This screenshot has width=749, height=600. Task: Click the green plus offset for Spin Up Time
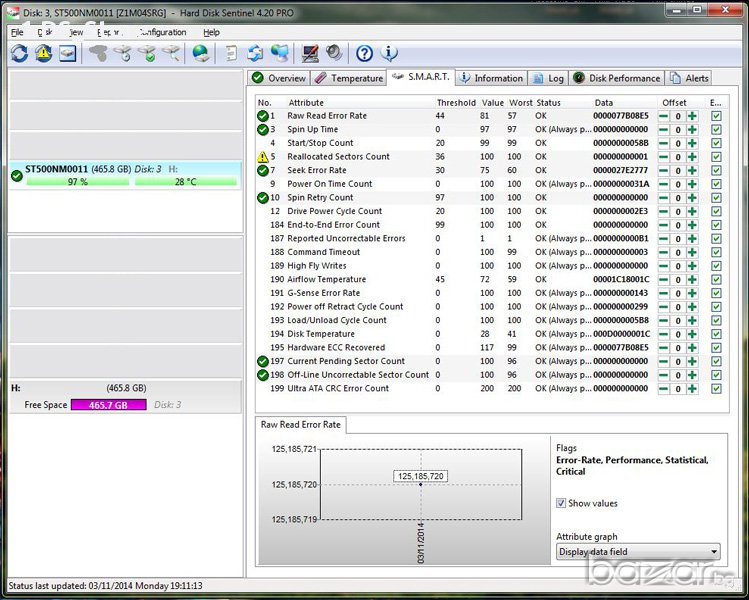pos(692,130)
